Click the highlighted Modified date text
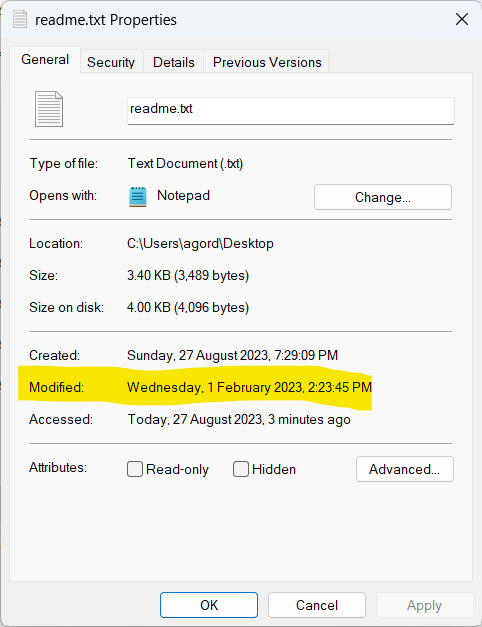 point(249,387)
